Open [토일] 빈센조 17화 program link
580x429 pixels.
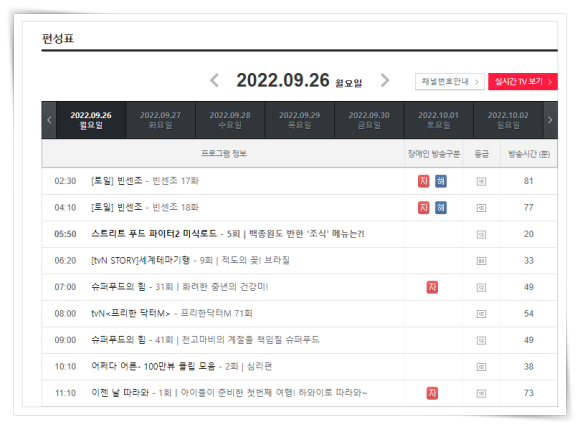coord(145,181)
